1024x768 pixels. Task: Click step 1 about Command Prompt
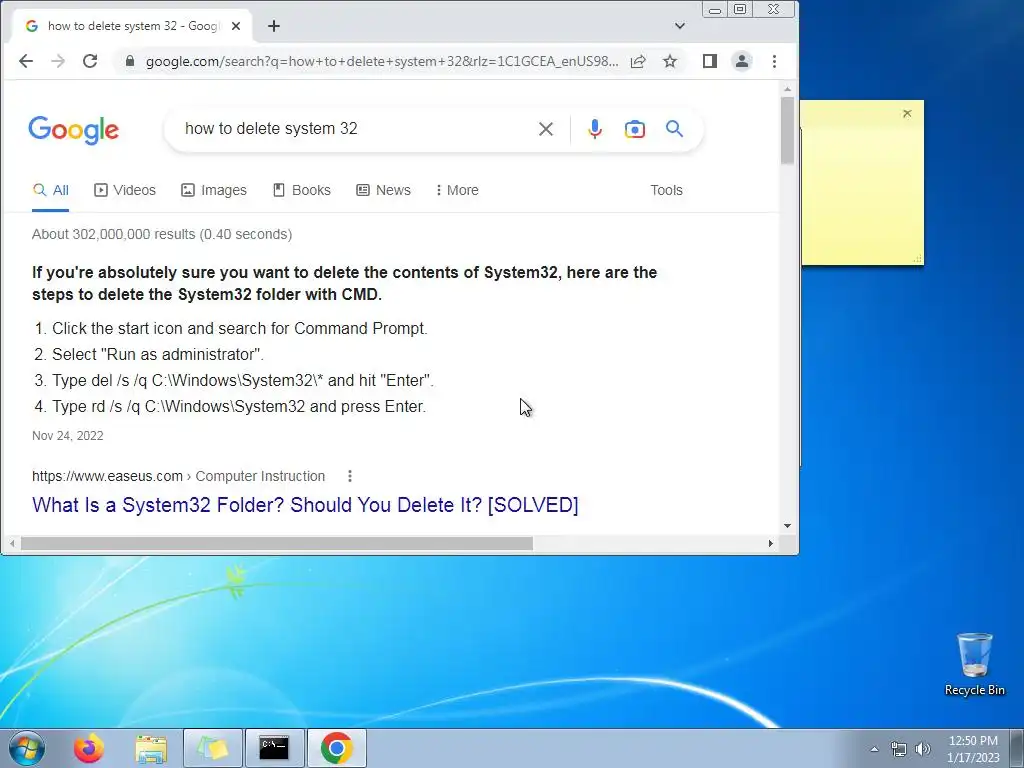click(240, 328)
